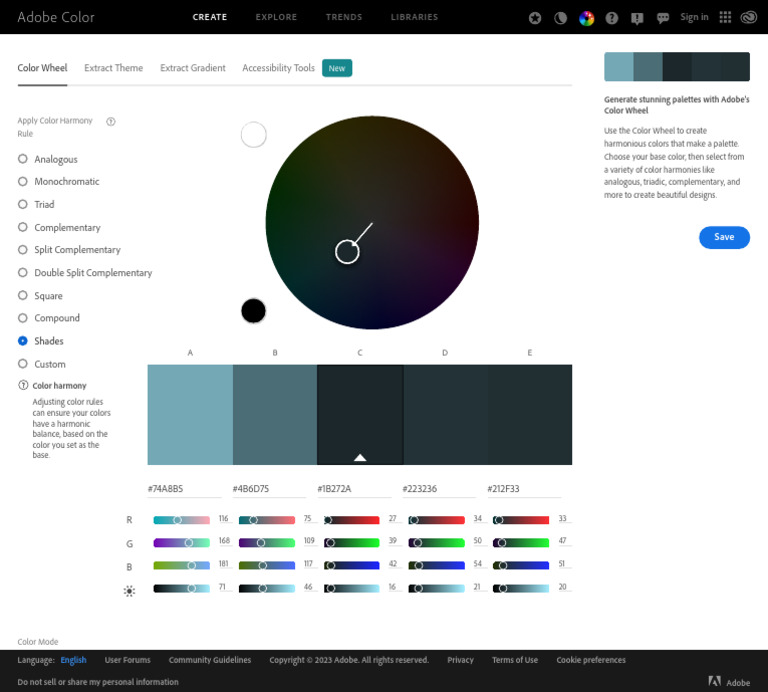
Task: Click the Adobe logo in footer
Action: (729, 682)
